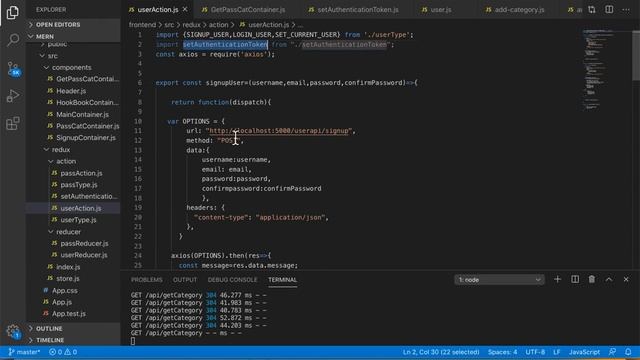Select the TERMINAL panel tab
640x360 pixels.
(x=282, y=280)
